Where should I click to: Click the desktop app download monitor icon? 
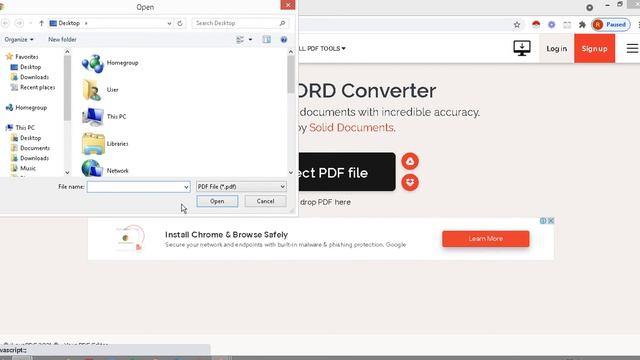[522, 48]
